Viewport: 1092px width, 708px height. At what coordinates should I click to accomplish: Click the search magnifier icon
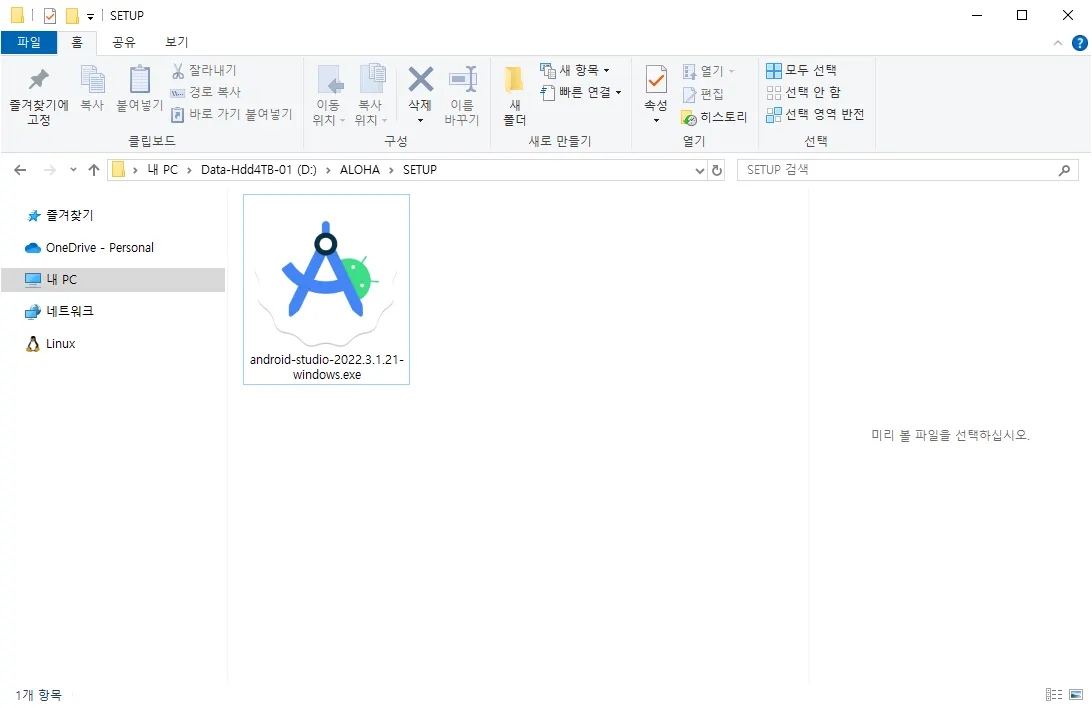click(1064, 170)
